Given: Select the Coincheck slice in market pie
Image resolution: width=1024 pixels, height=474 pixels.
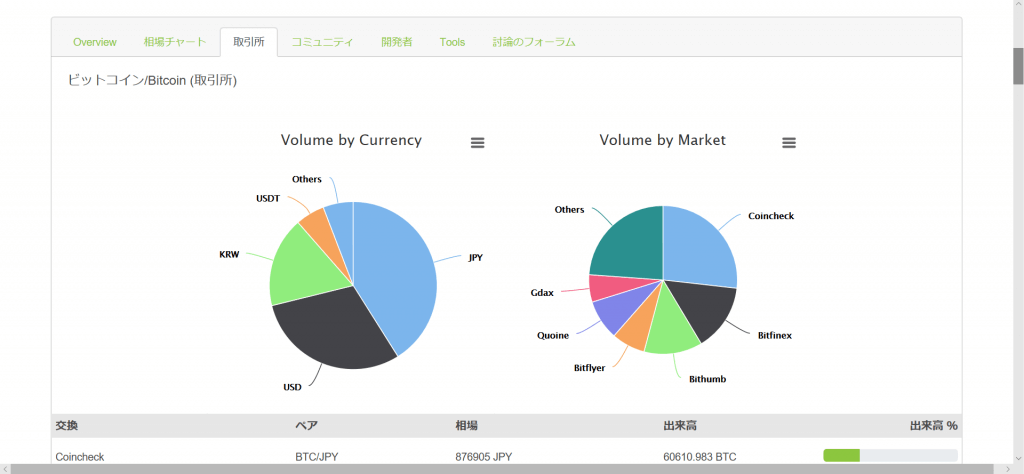Looking at the screenshot, I should pyautogui.click(x=699, y=245).
